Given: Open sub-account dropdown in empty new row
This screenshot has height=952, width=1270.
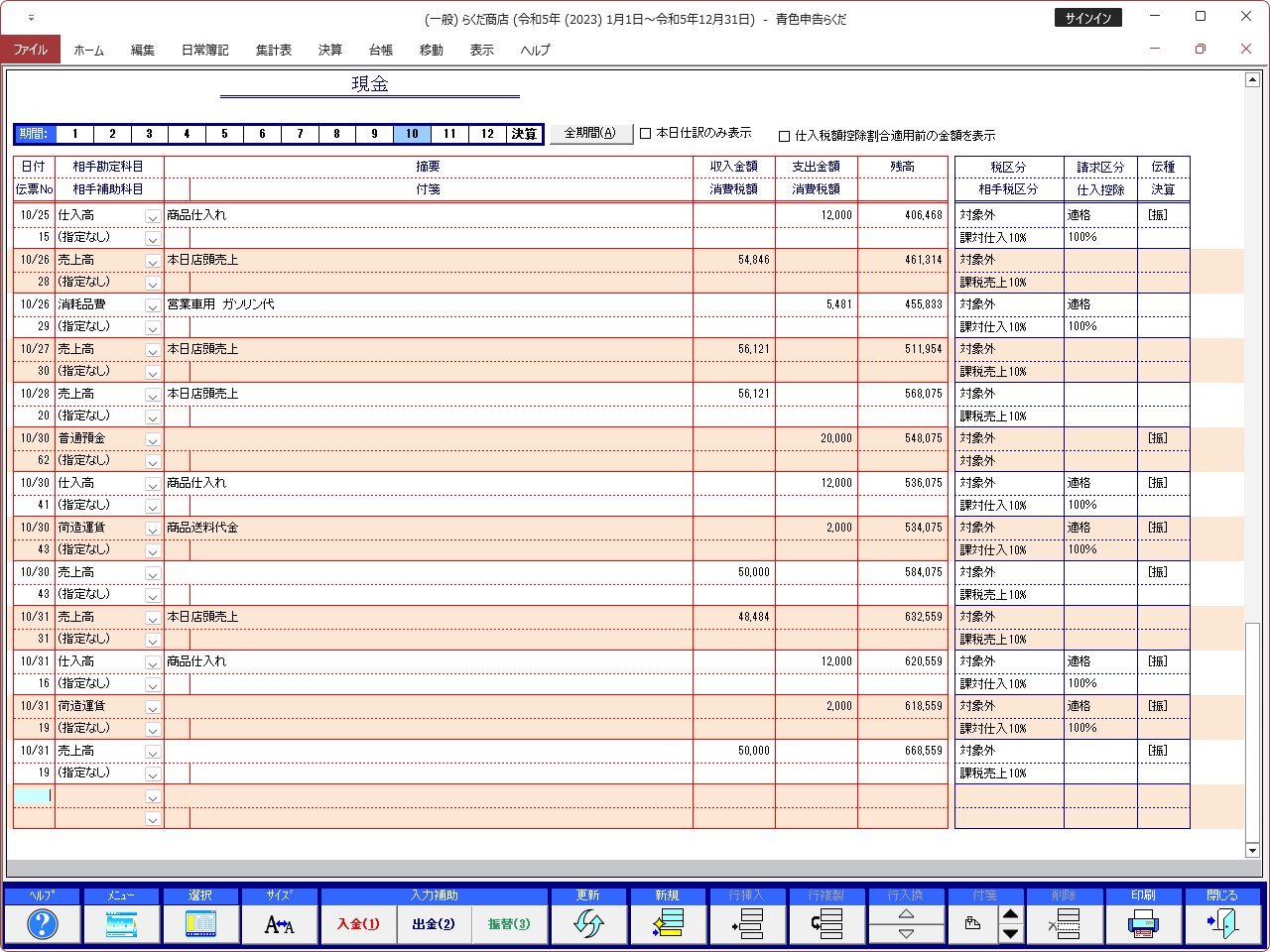Looking at the screenshot, I should [153, 818].
